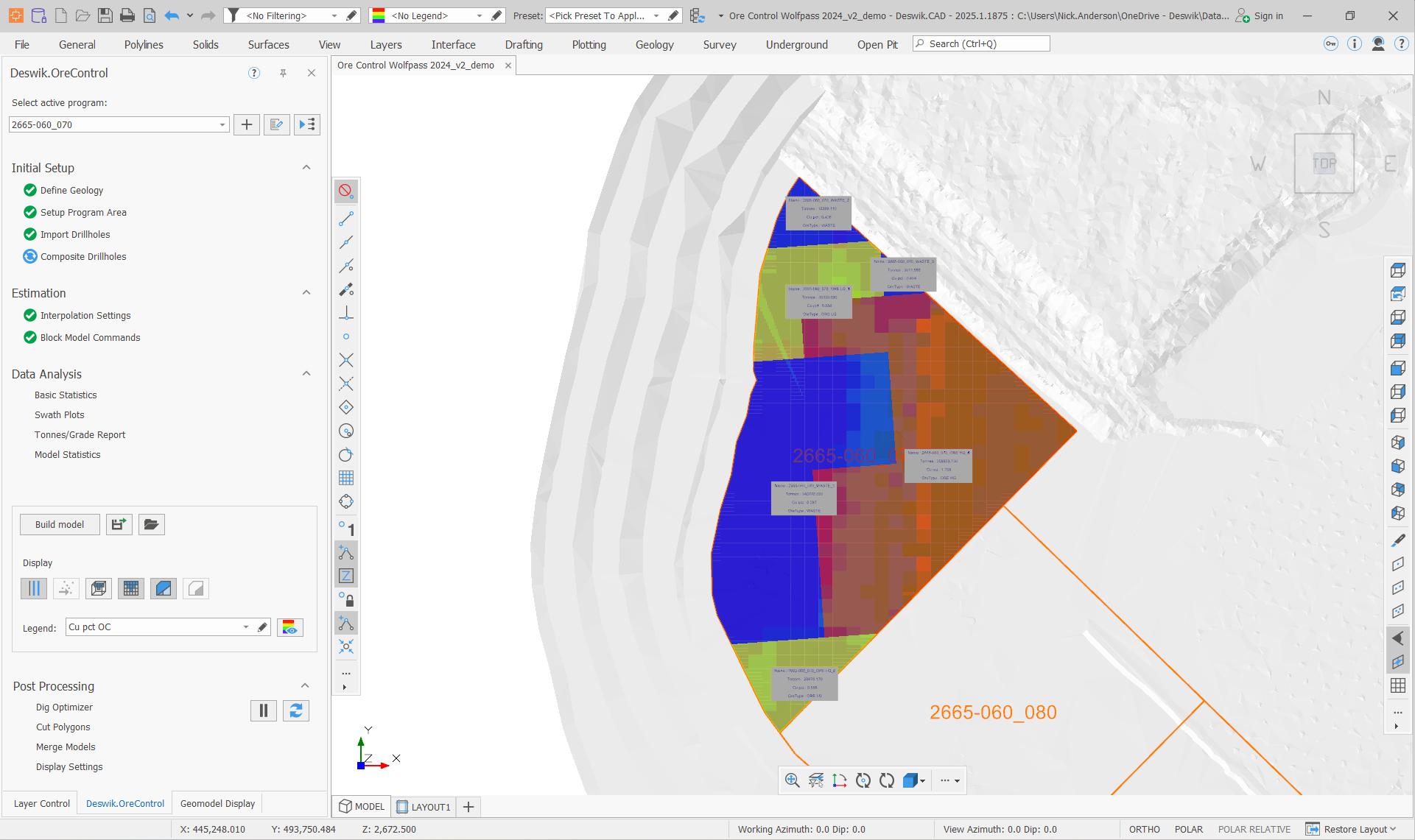1415x840 pixels.
Task: Click the New document icon
Action: point(61,15)
